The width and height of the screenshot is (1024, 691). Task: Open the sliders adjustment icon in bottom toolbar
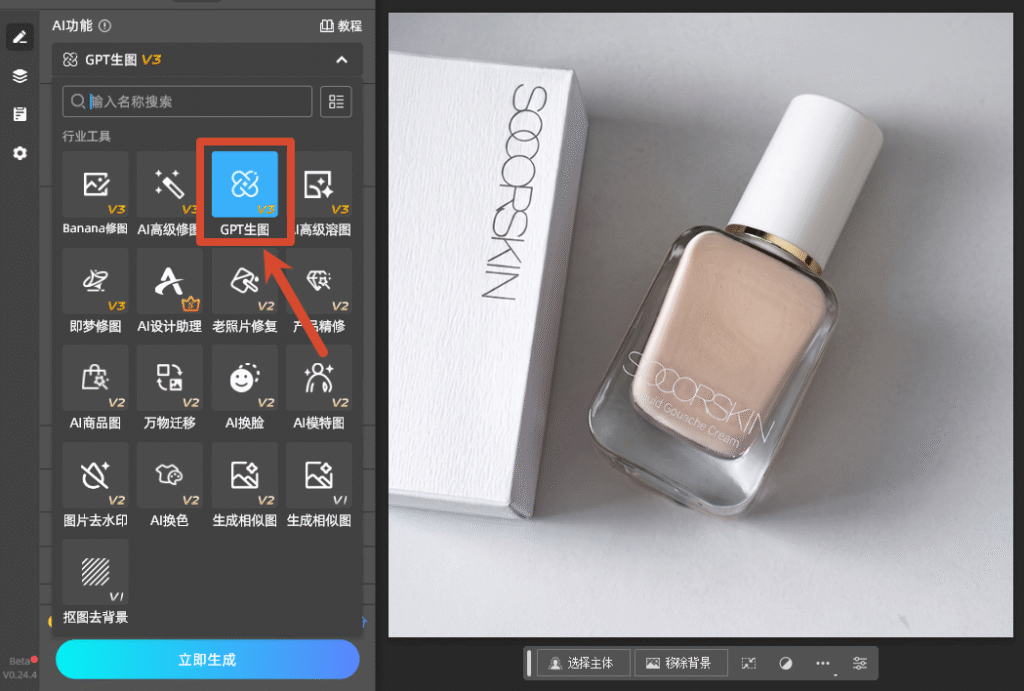point(860,663)
